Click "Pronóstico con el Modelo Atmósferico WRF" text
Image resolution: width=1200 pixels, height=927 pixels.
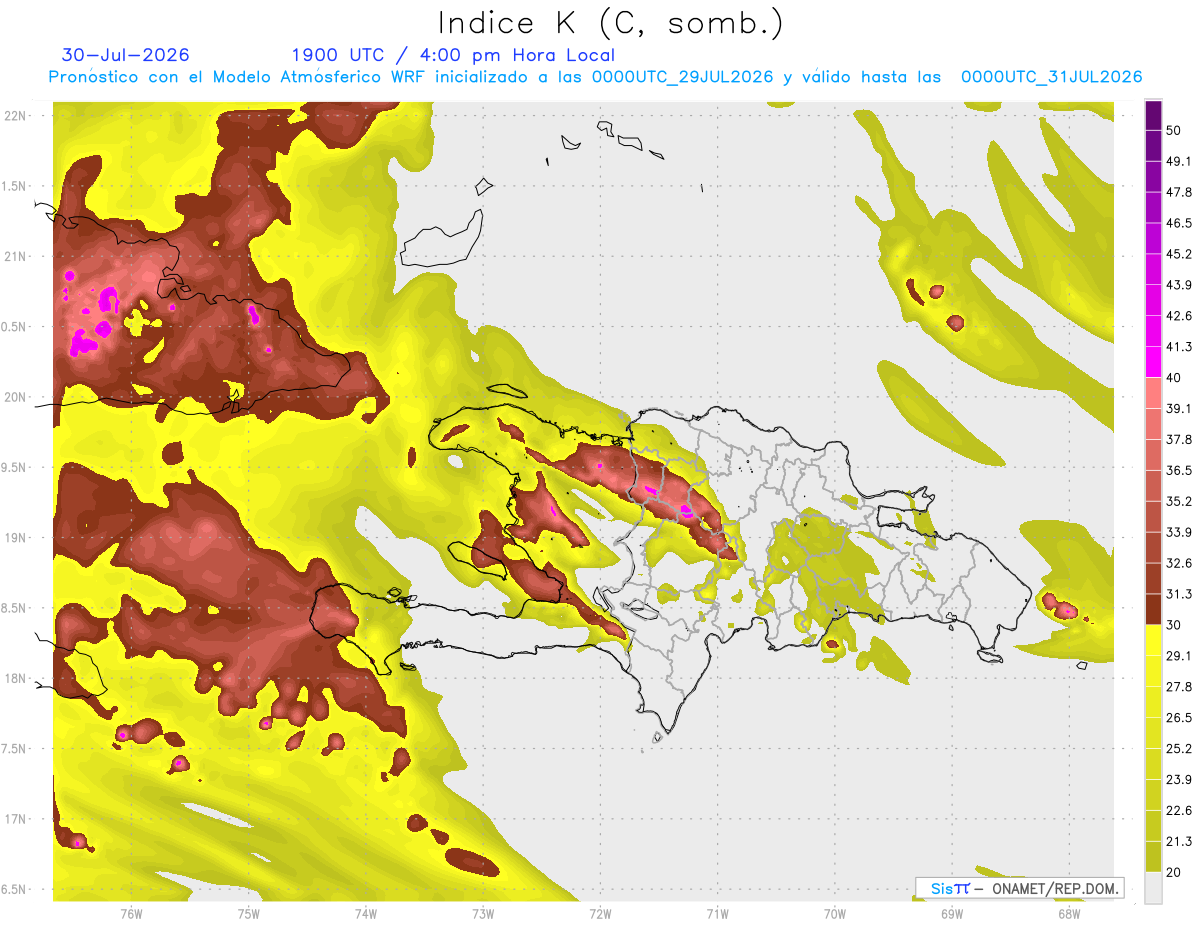pyautogui.click(x=239, y=76)
